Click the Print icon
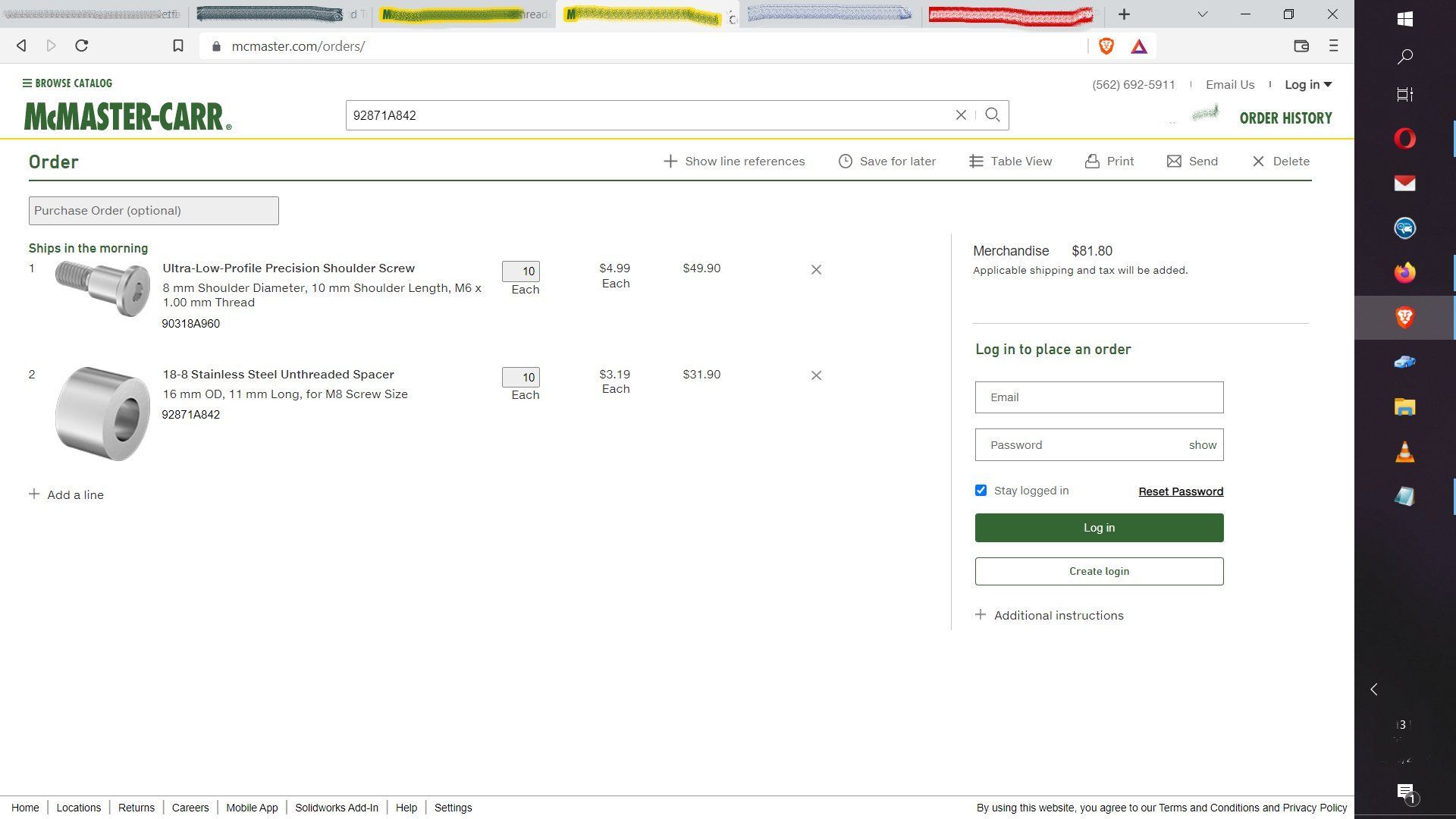1456x819 pixels. pyautogui.click(x=1092, y=162)
